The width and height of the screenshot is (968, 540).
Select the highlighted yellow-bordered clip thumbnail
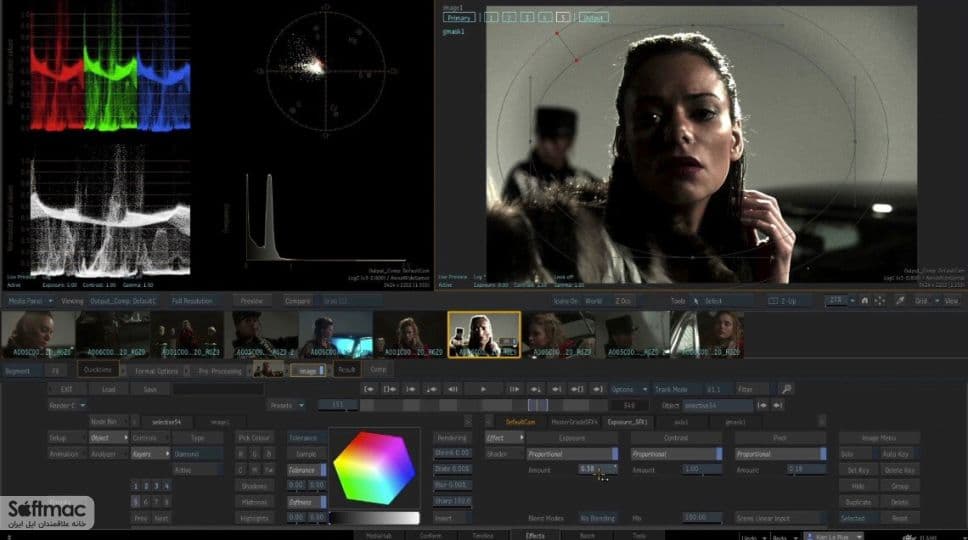tap(485, 334)
